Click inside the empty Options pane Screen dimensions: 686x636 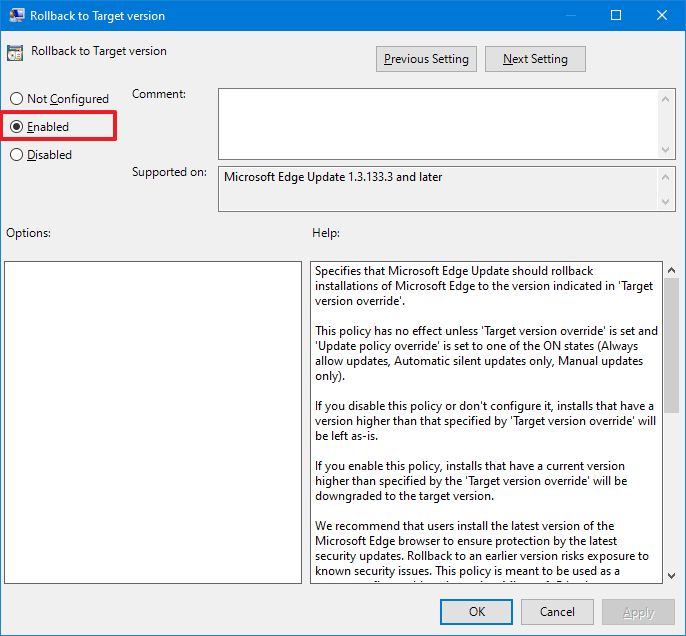click(153, 422)
